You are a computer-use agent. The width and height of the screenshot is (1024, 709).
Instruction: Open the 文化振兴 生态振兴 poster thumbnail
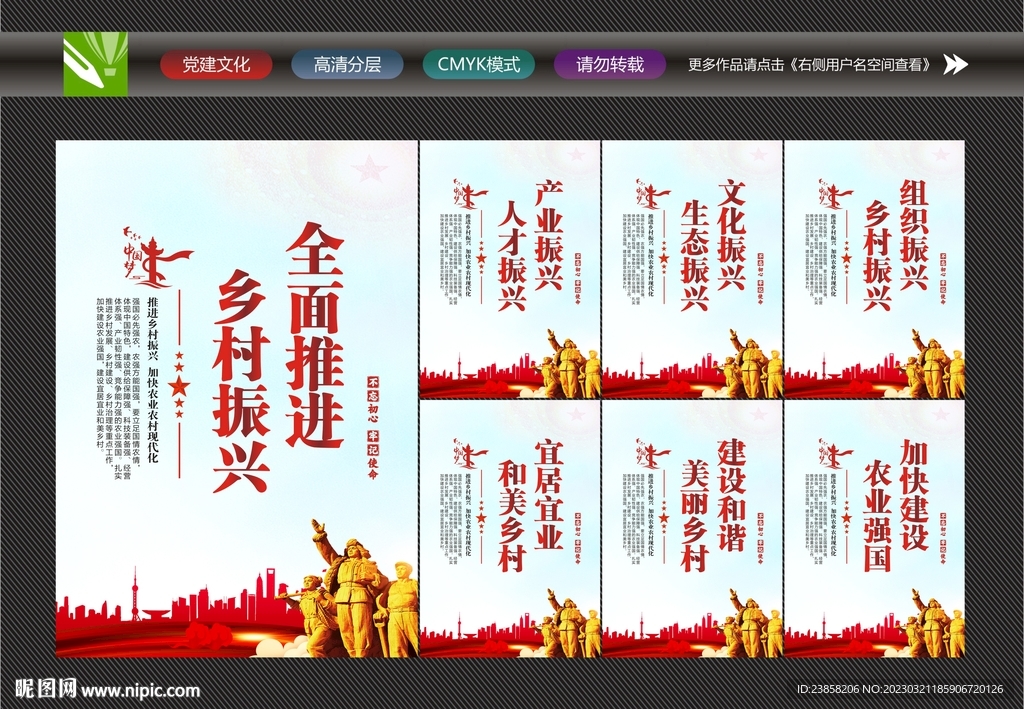click(692, 270)
